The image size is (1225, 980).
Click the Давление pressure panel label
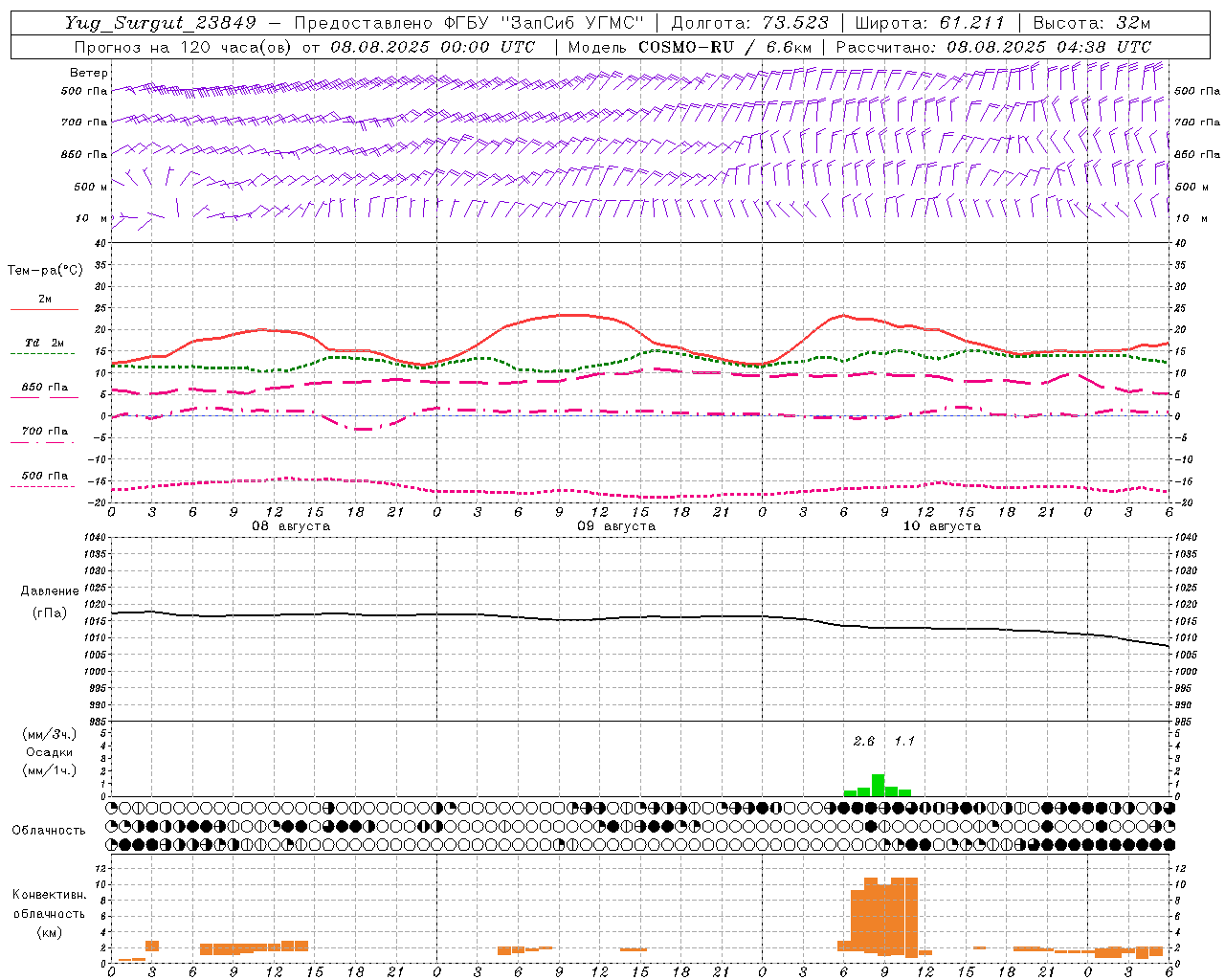(50, 591)
